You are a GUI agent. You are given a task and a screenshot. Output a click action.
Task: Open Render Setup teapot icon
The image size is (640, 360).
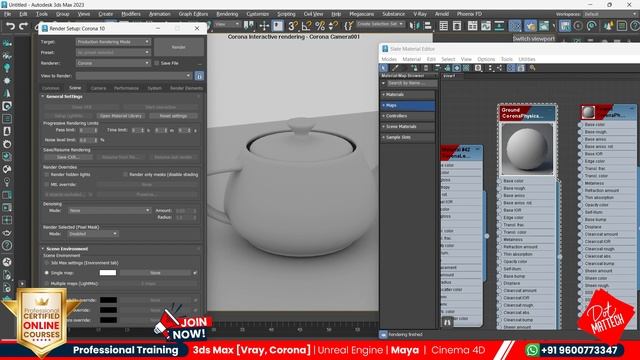pos(530,26)
